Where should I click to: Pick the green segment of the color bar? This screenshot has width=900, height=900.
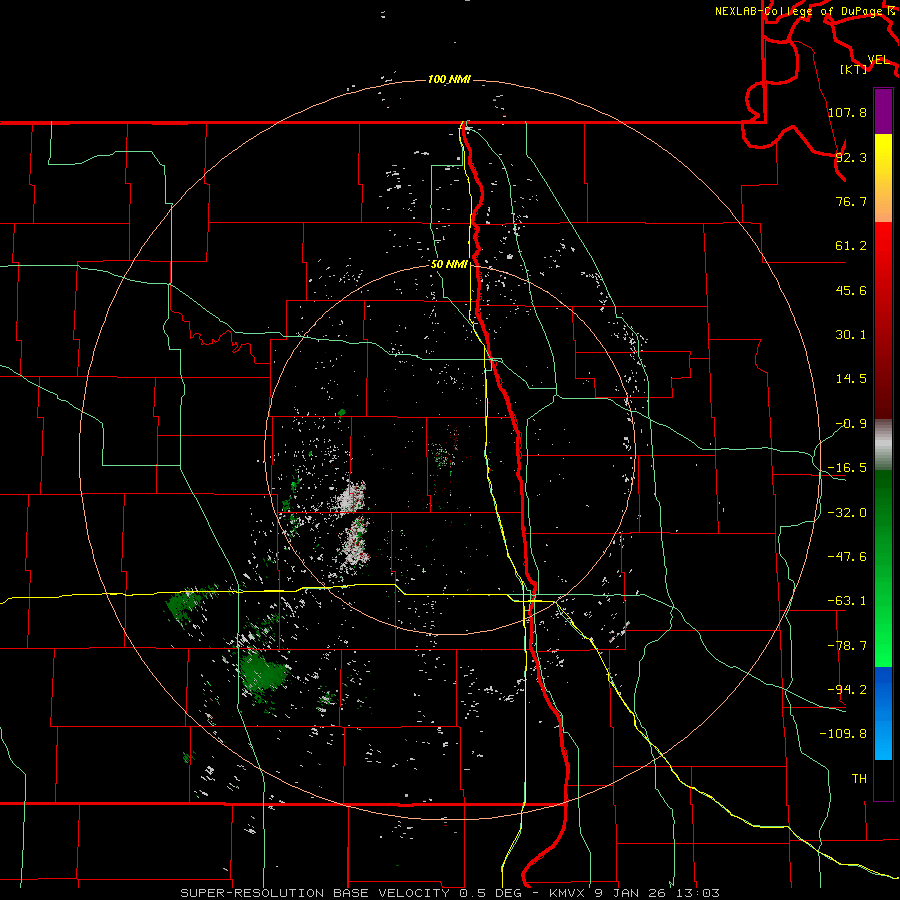pos(883,568)
